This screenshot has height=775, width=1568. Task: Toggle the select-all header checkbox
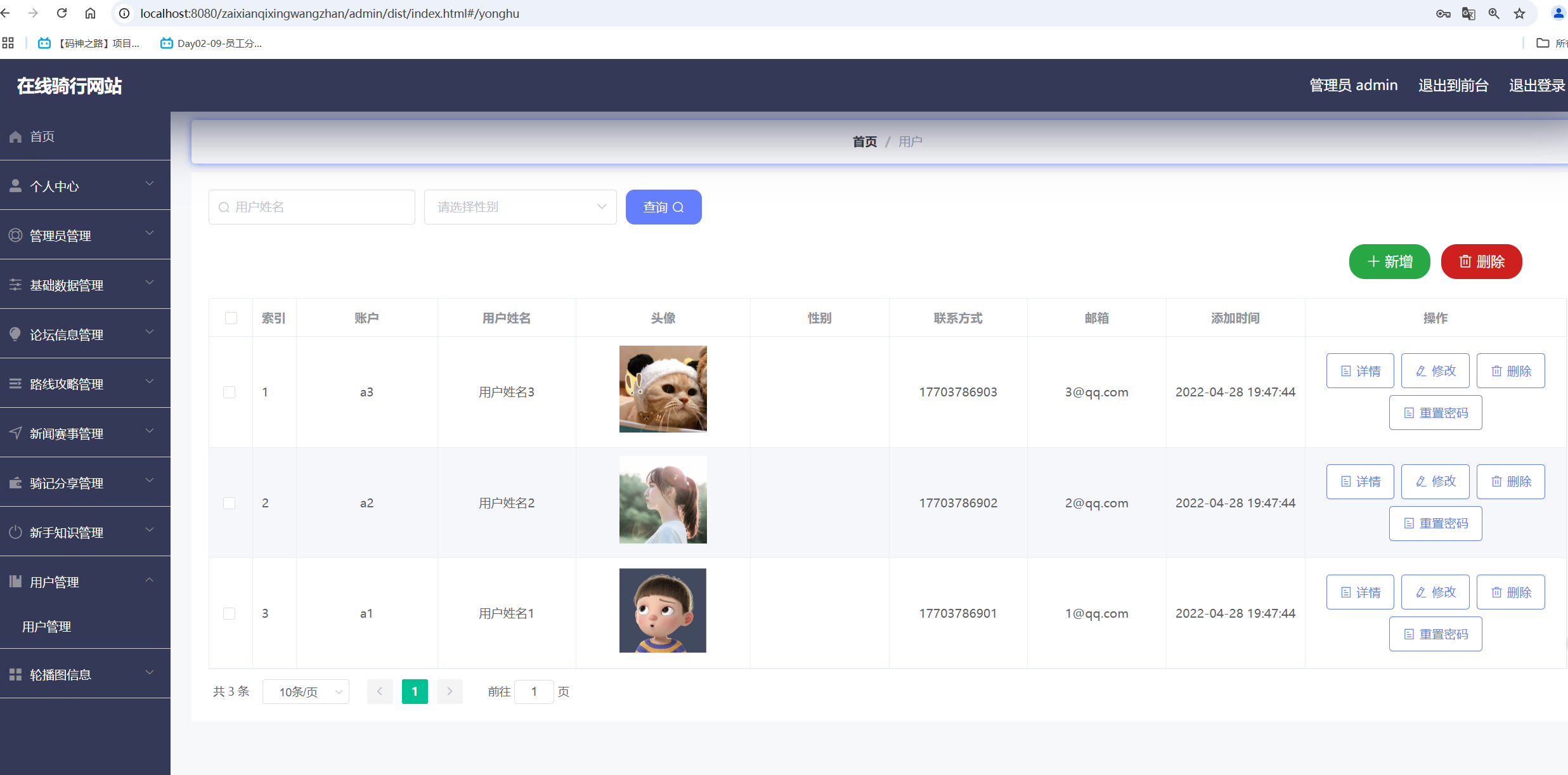[x=231, y=318]
